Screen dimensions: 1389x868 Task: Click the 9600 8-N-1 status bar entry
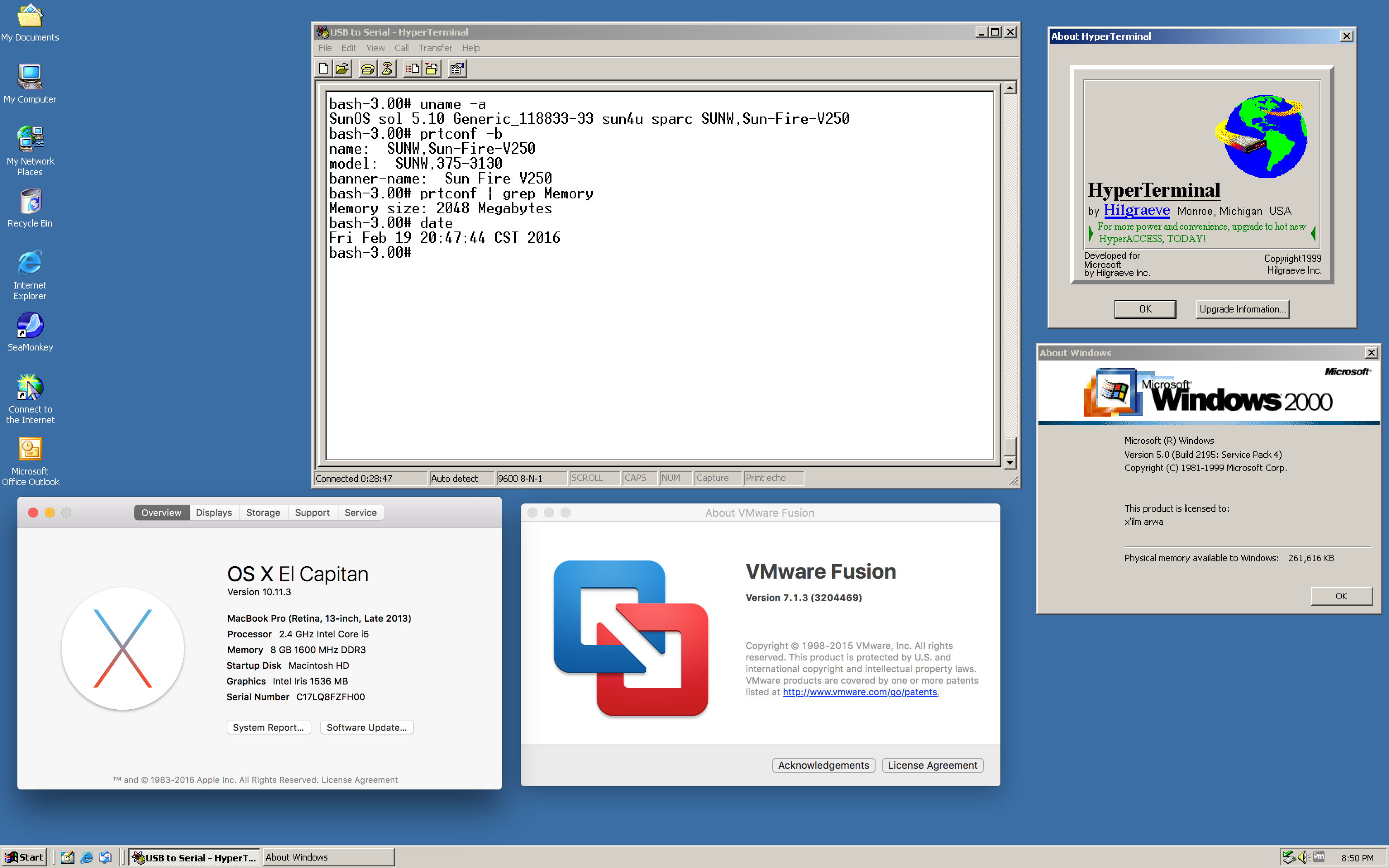tap(532, 478)
